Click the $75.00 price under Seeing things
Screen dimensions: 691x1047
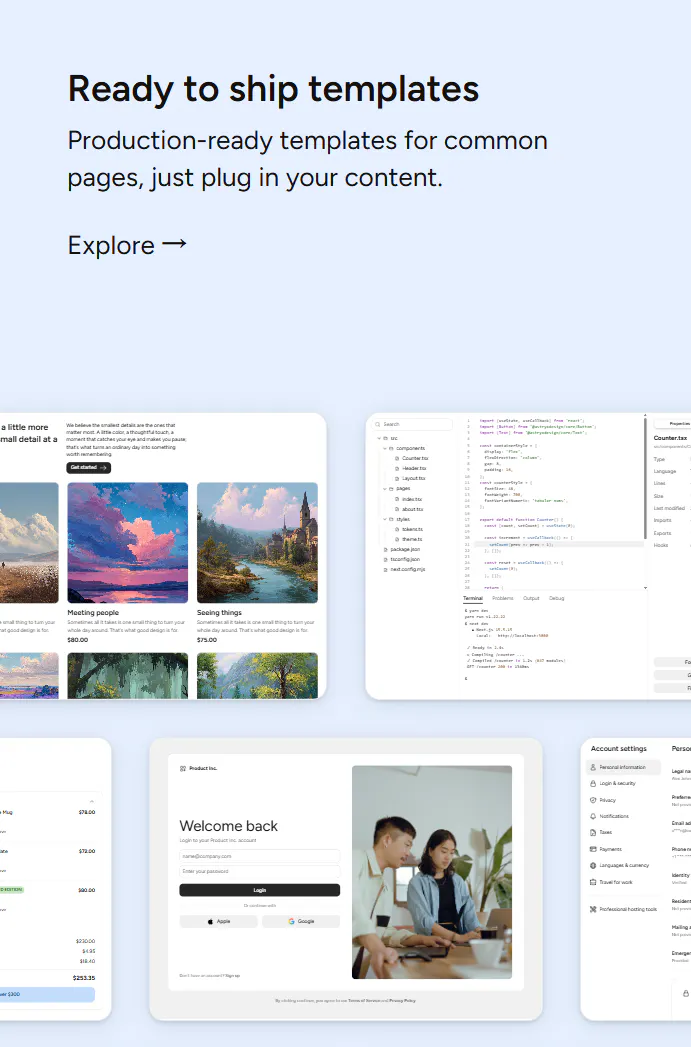click(207, 640)
